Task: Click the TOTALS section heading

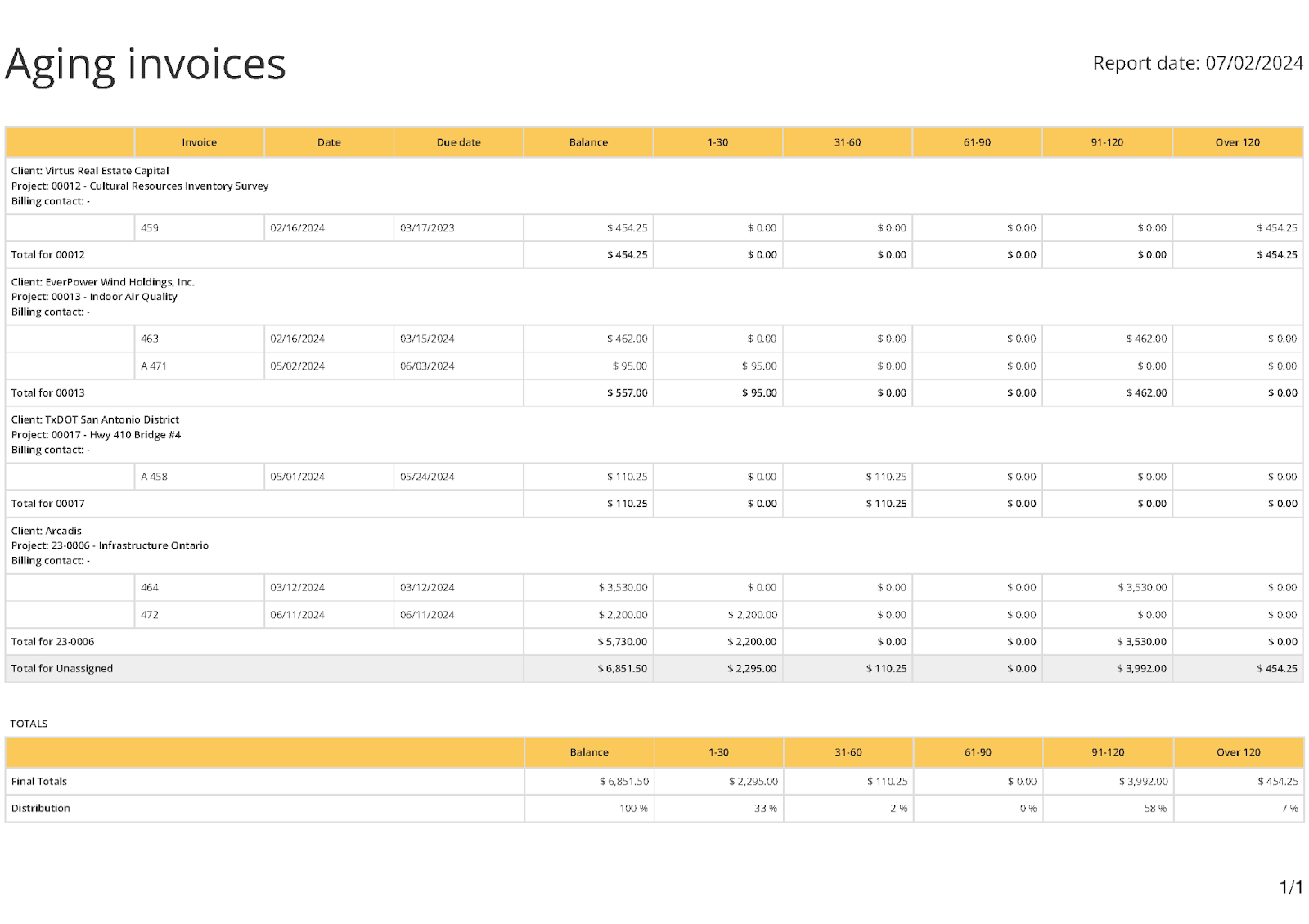Action: click(29, 724)
